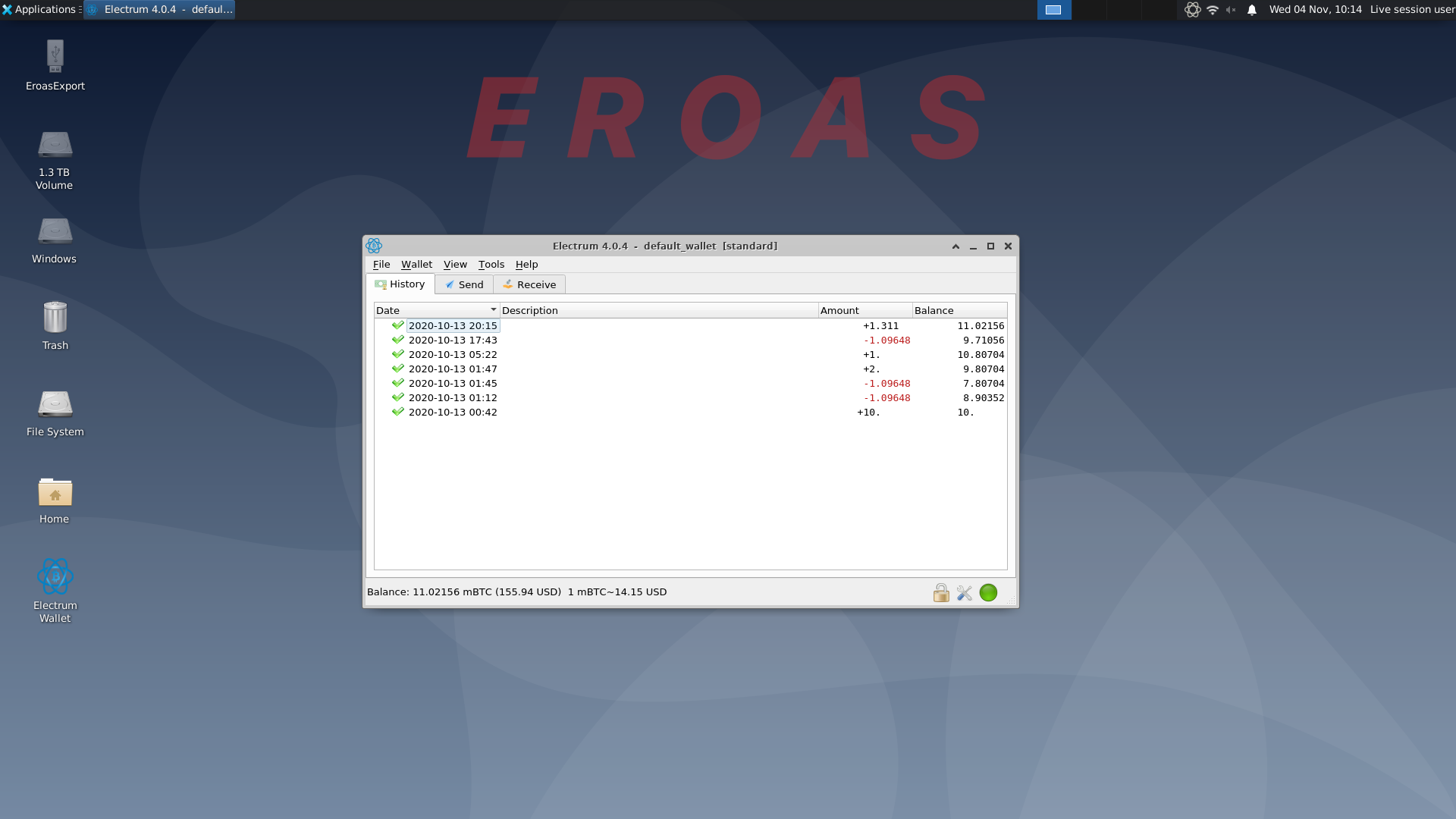Click confirmed checkmark for 2020-10-13 17:43 transaction

[397, 340]
